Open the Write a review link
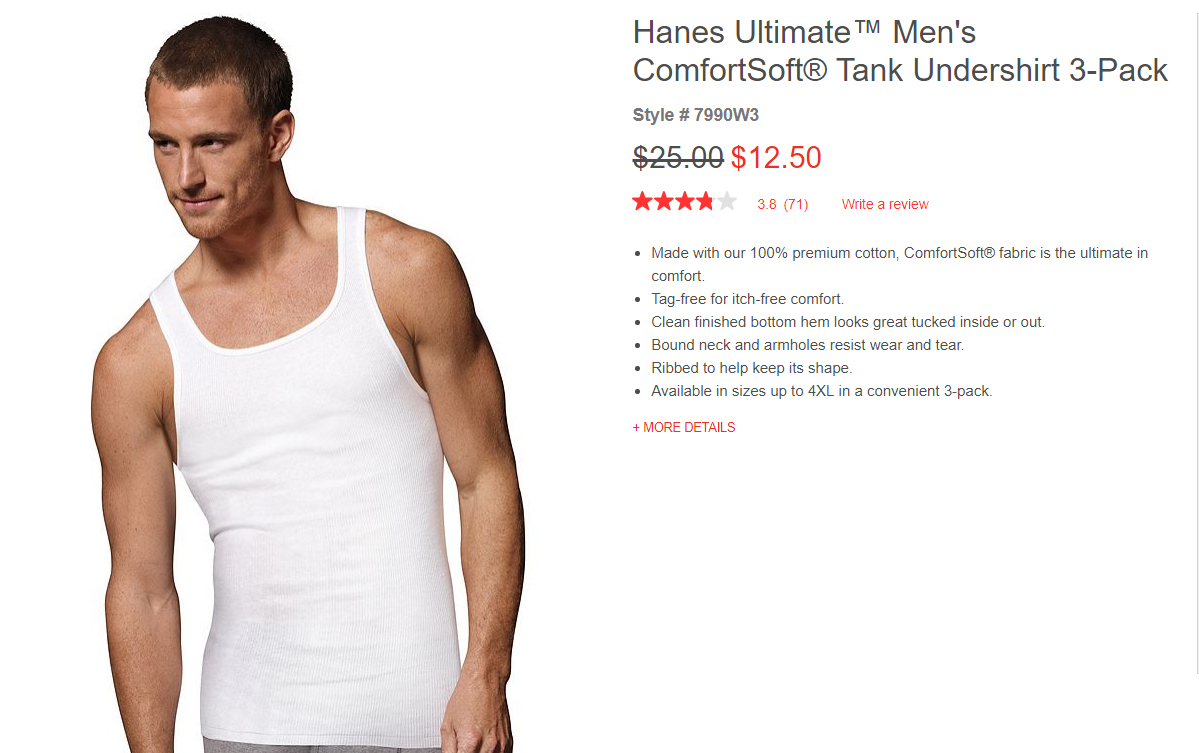This screenshot has height=753, width=1199. coord(885,204)
